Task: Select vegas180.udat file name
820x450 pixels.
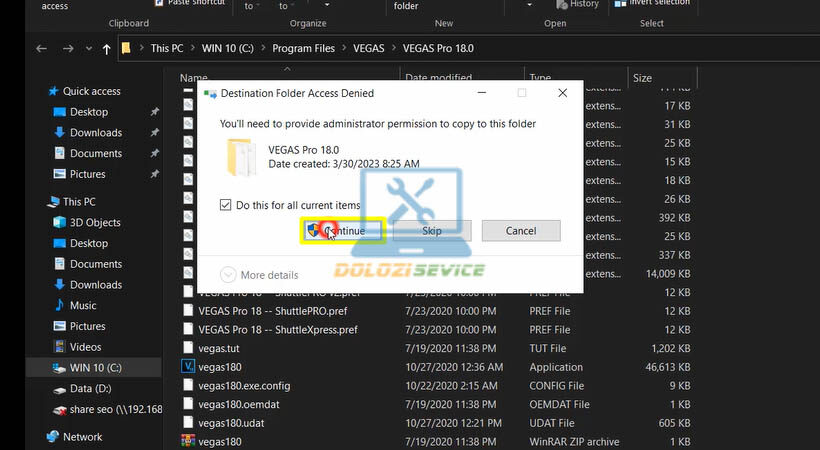Action: 231,423
